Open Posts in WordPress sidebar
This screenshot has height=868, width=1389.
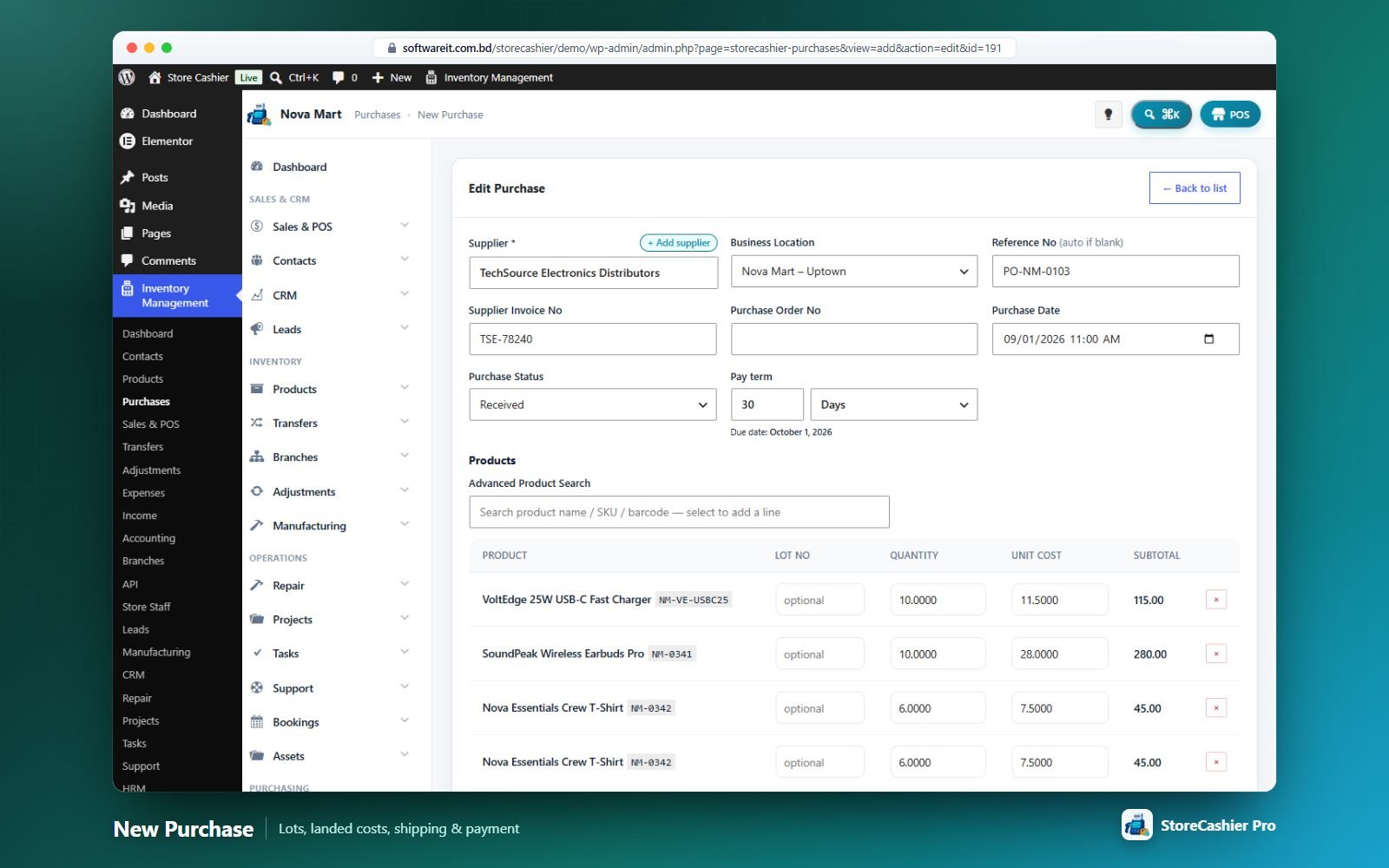tap(155, 177)
